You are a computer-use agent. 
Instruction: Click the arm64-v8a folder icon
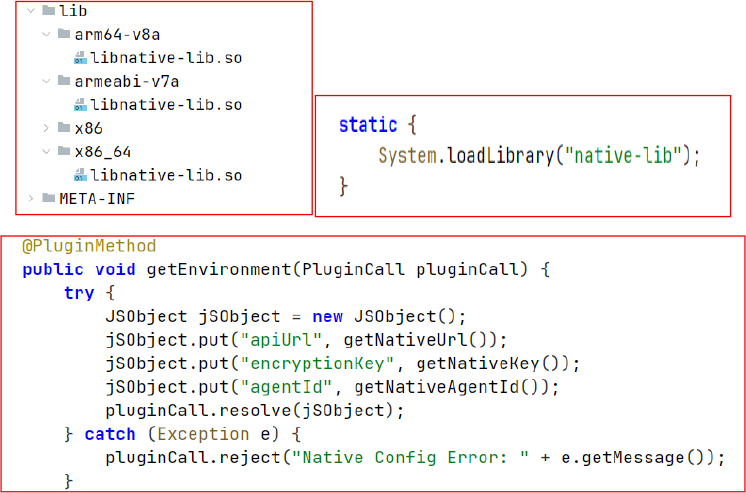click(65, 34)
